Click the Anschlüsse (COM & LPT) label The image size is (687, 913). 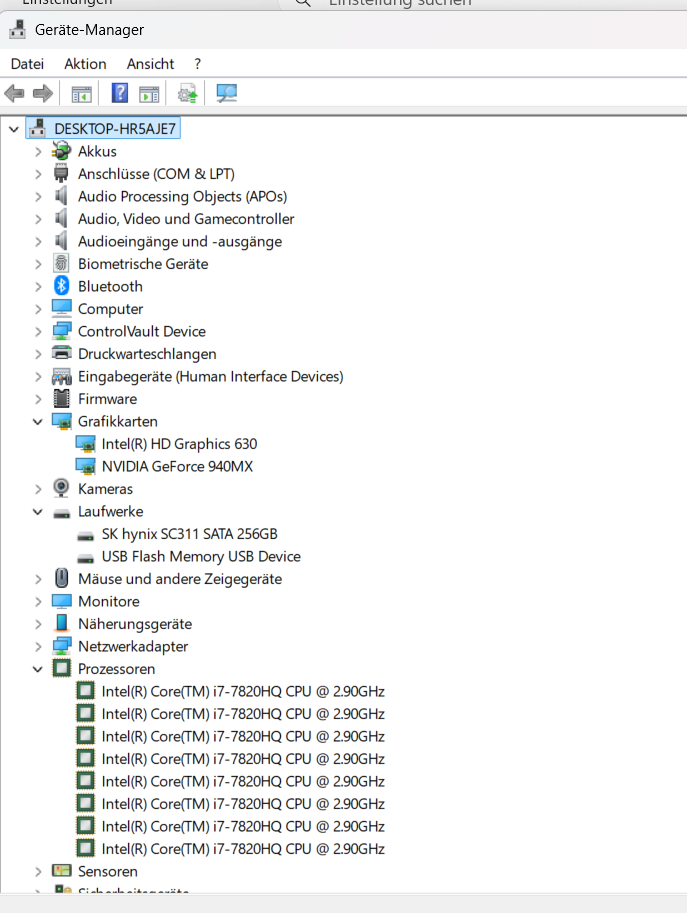coord(156,174)
